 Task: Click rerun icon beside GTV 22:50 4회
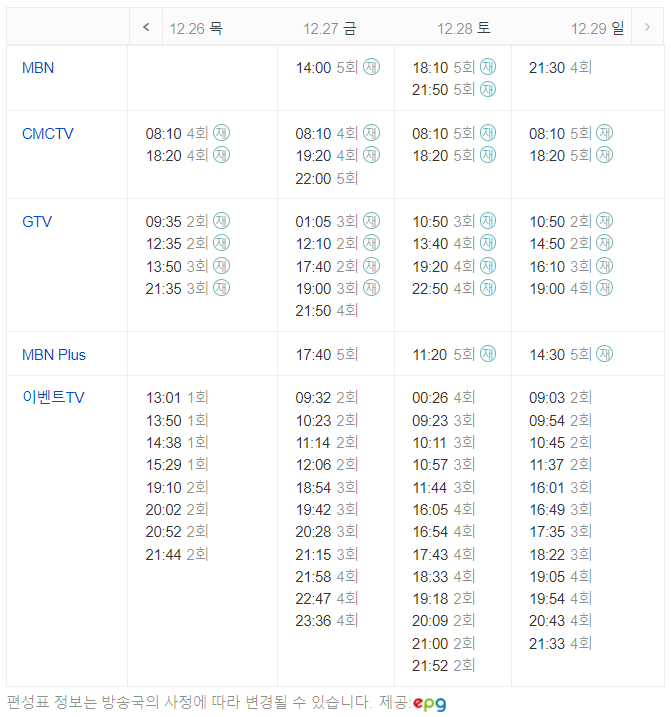point(488,288)
